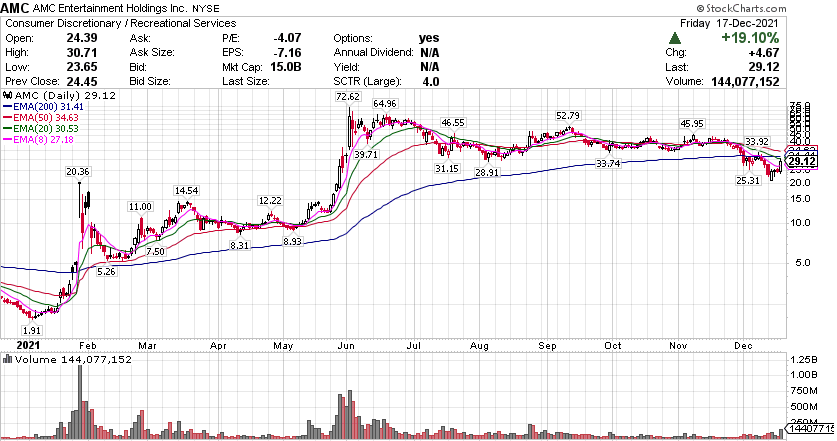Click the 8.93 price label
Viewport: 837px width, 441px height.
(292, 241)
